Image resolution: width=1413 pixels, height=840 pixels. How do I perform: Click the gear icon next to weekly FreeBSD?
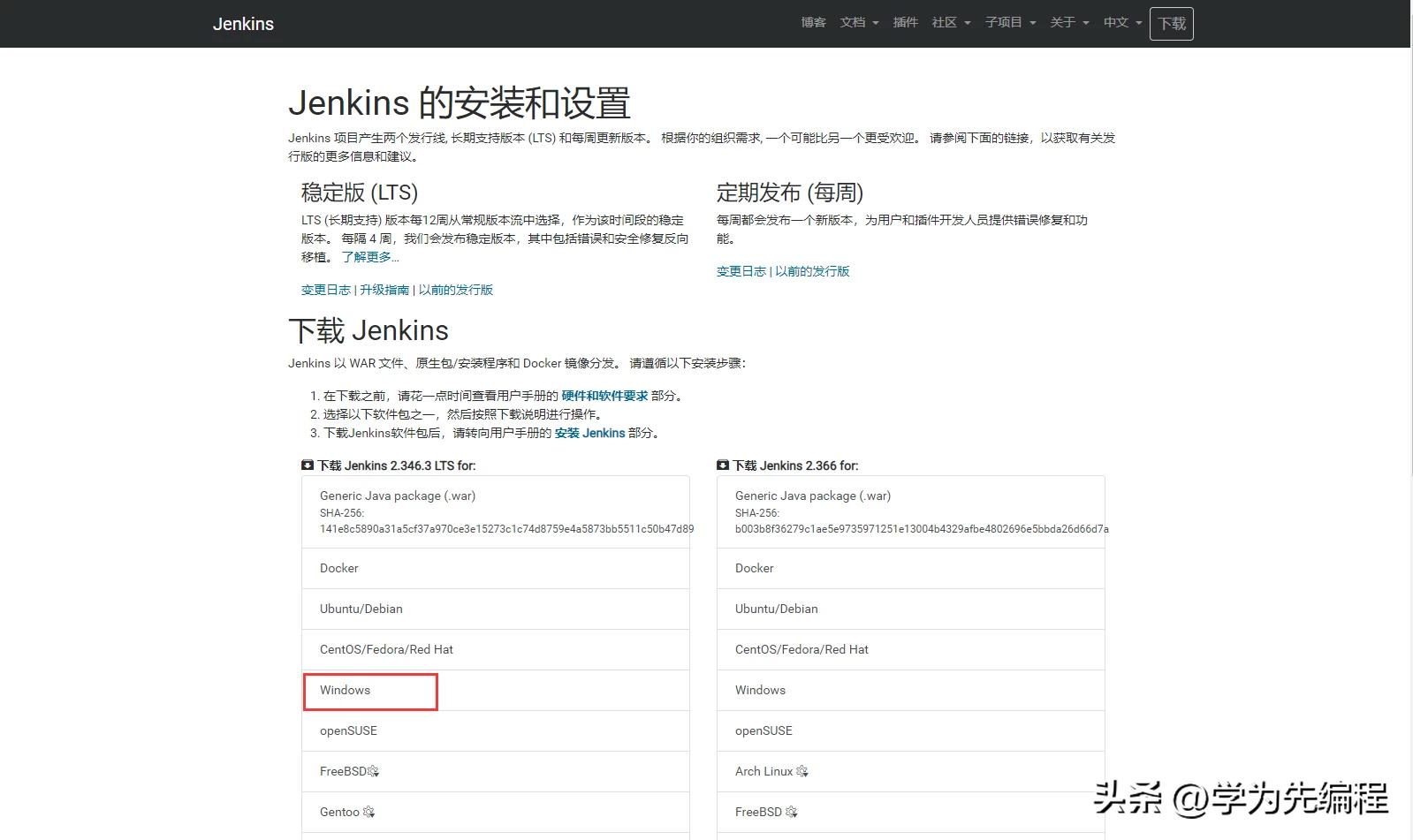[x=792, y=812]
